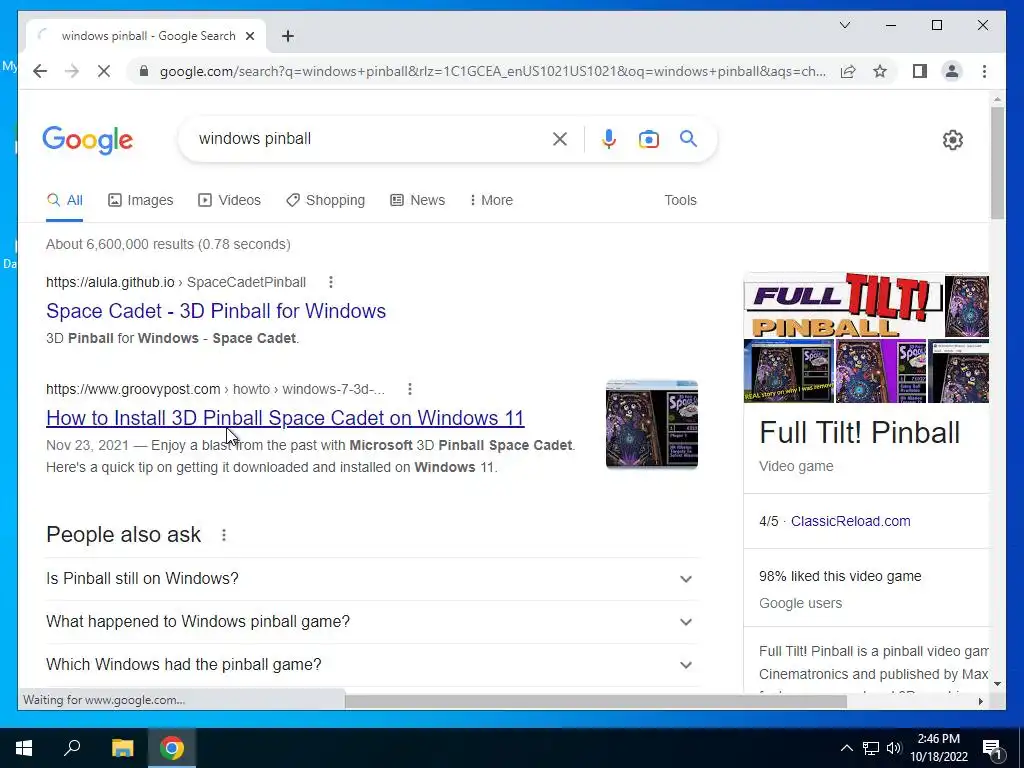Go back with the browser back arrow
1024x768 pixels.
click(40, 71)
